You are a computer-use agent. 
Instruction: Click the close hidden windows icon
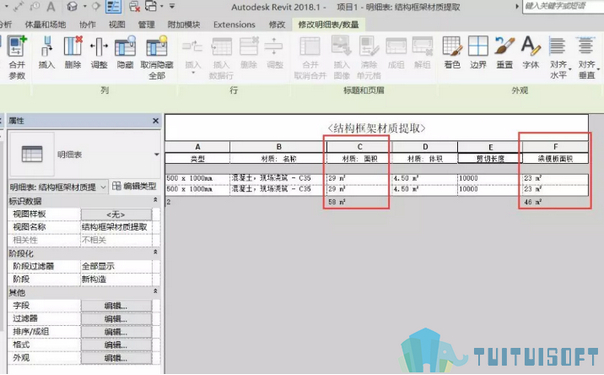[134, 7]
